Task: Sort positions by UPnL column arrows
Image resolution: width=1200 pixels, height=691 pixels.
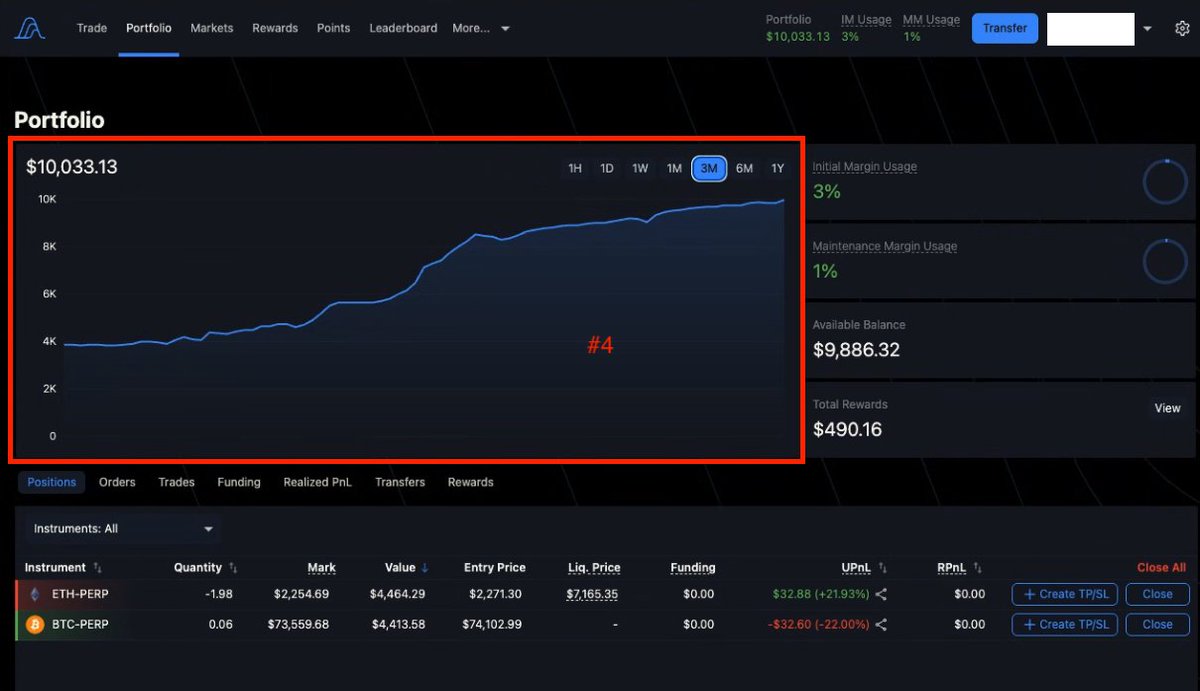Action: coord(882,568)
